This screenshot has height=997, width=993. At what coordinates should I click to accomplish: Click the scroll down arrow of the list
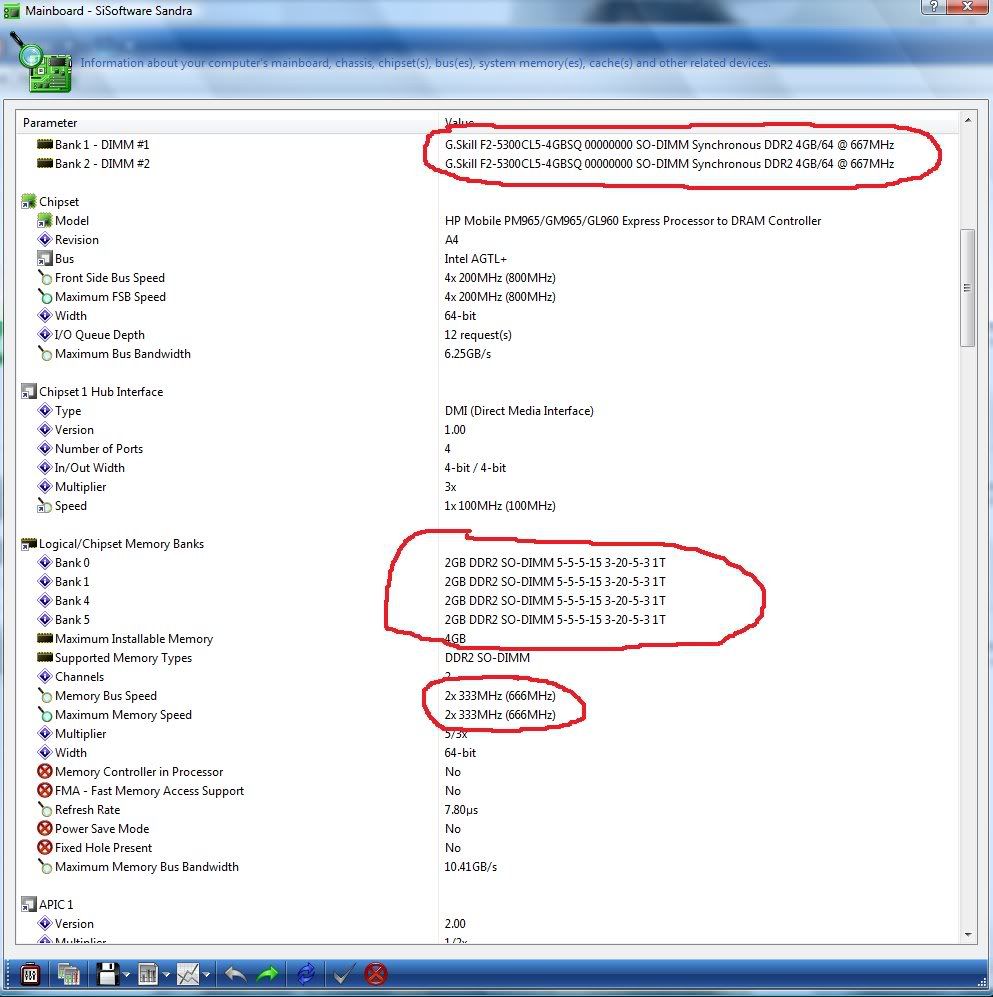point(968,935)
